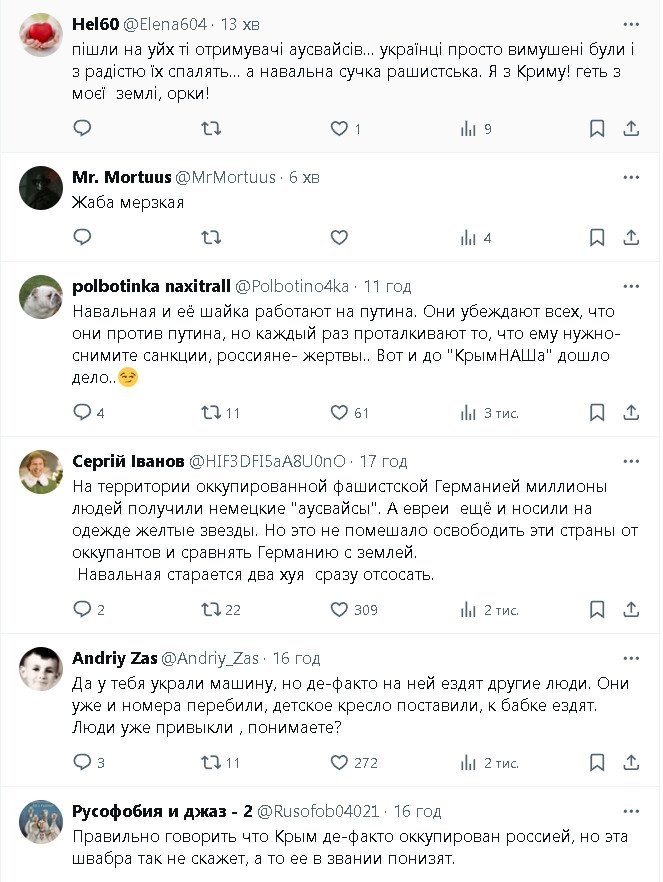Bookmark the Mr. Mortuus tweet

pyautogui.click(x=597, y=238)
